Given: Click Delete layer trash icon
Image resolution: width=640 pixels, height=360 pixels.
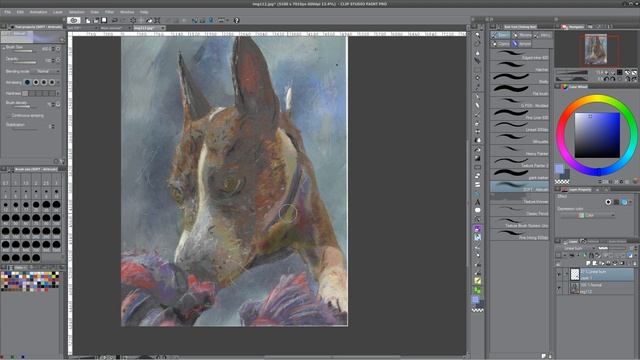Looking at the screenshot, I should 635,263.
